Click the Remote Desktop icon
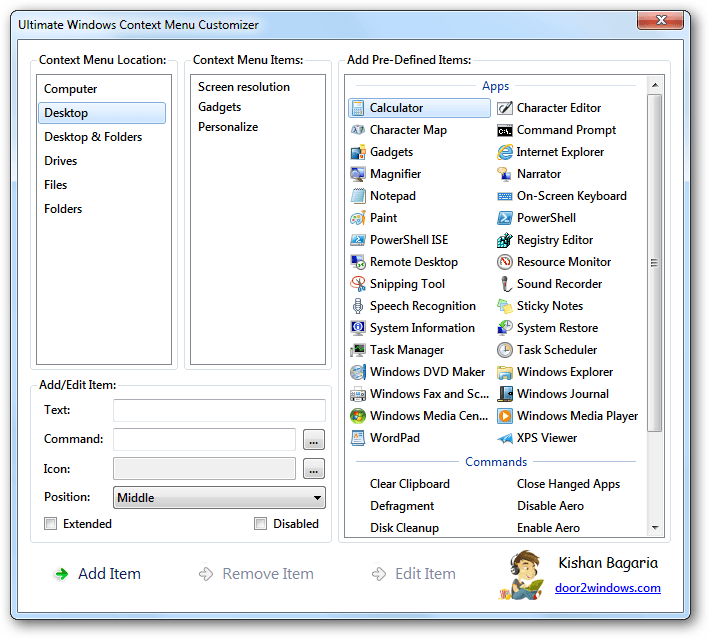The image size is (709, 638). (358, 262)
